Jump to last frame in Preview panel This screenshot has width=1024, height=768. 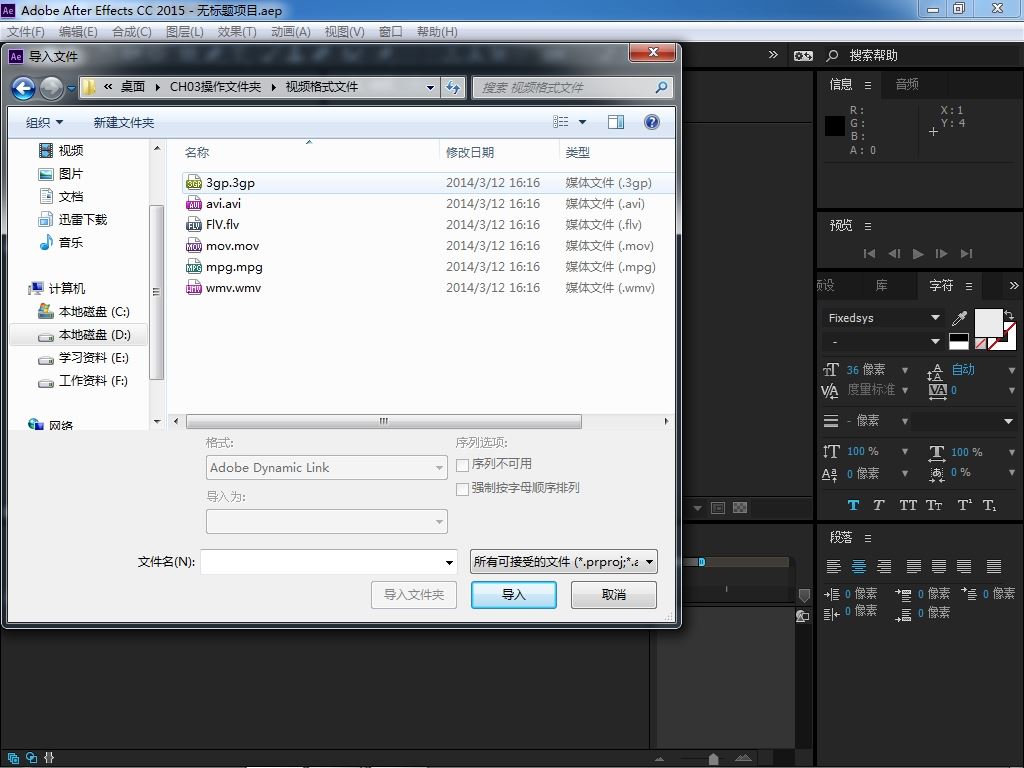[x=967, y=253]
